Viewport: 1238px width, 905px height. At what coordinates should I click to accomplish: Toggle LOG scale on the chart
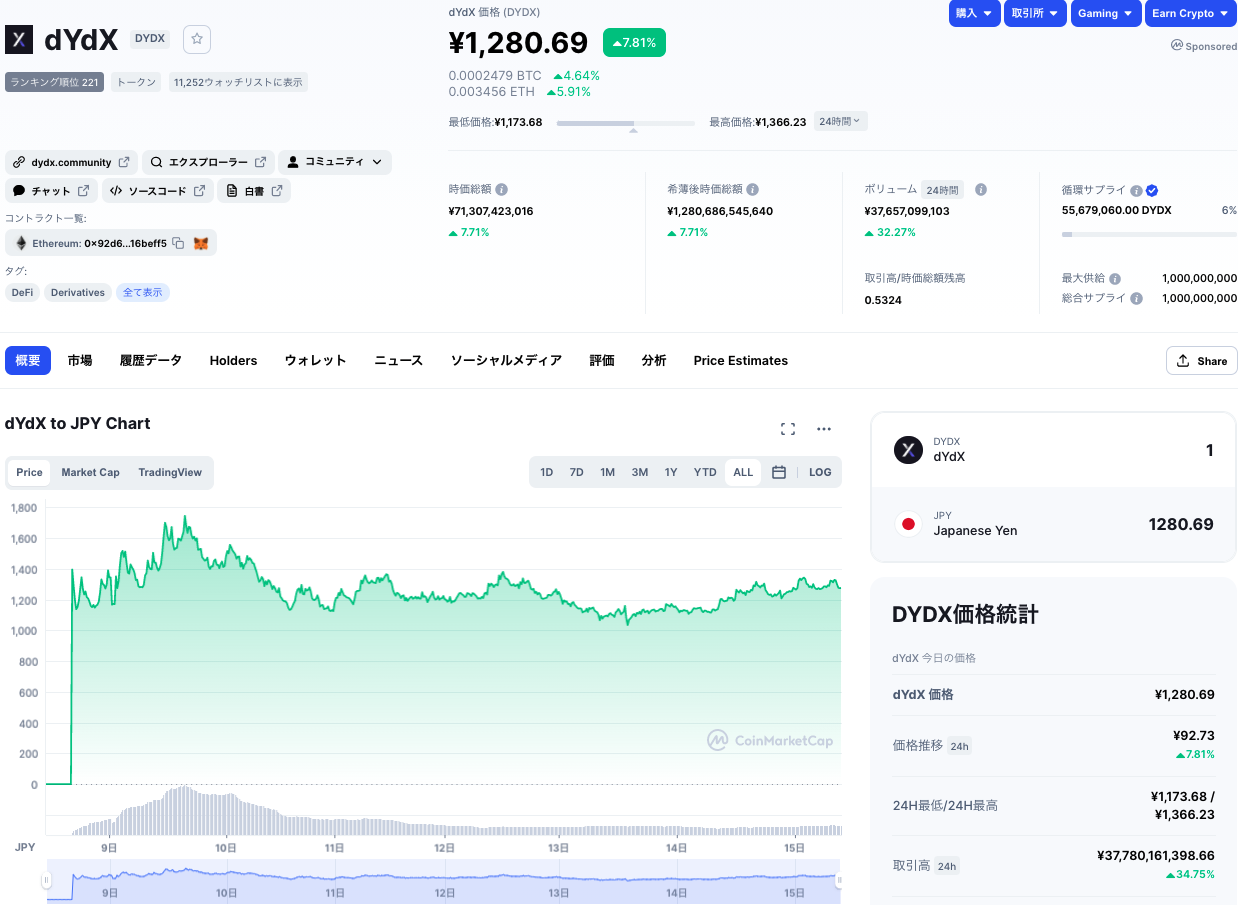[x=820, y=472]
